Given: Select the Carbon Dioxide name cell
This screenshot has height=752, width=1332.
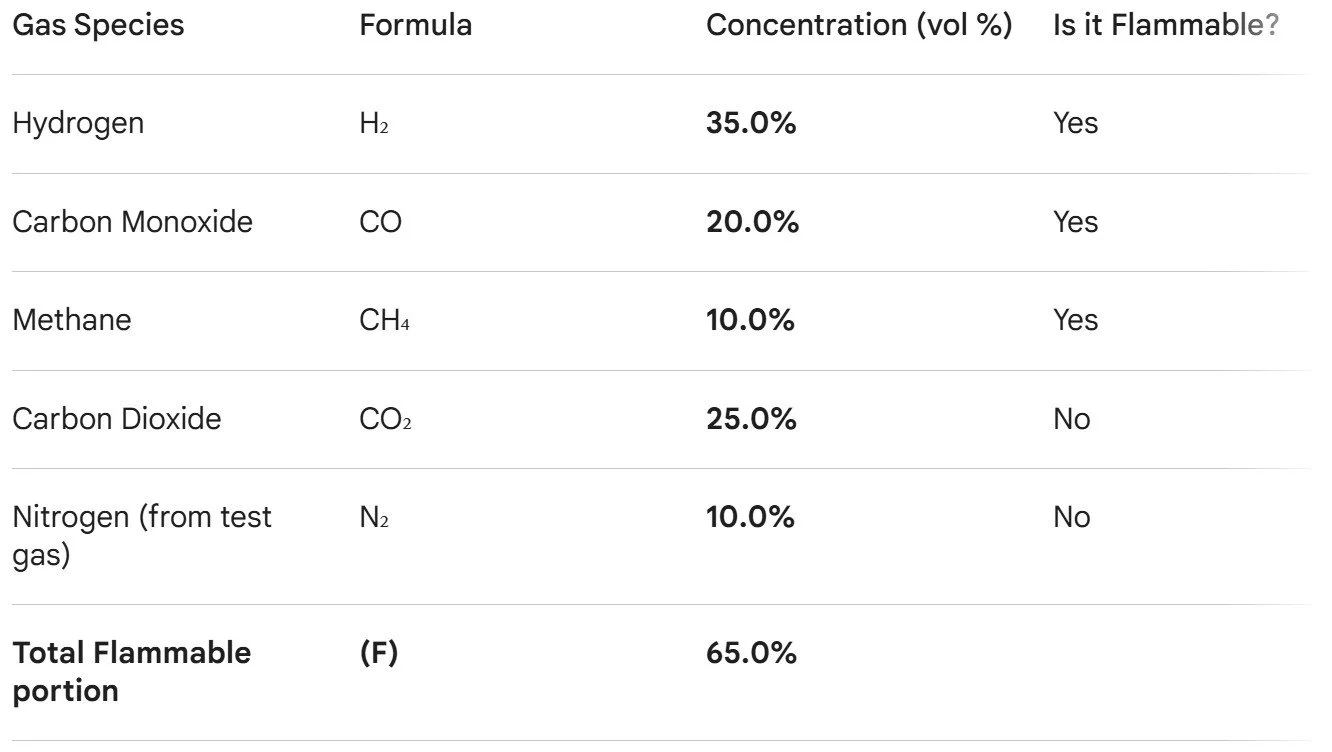Looking at the screenshot, I should point(117,418).
